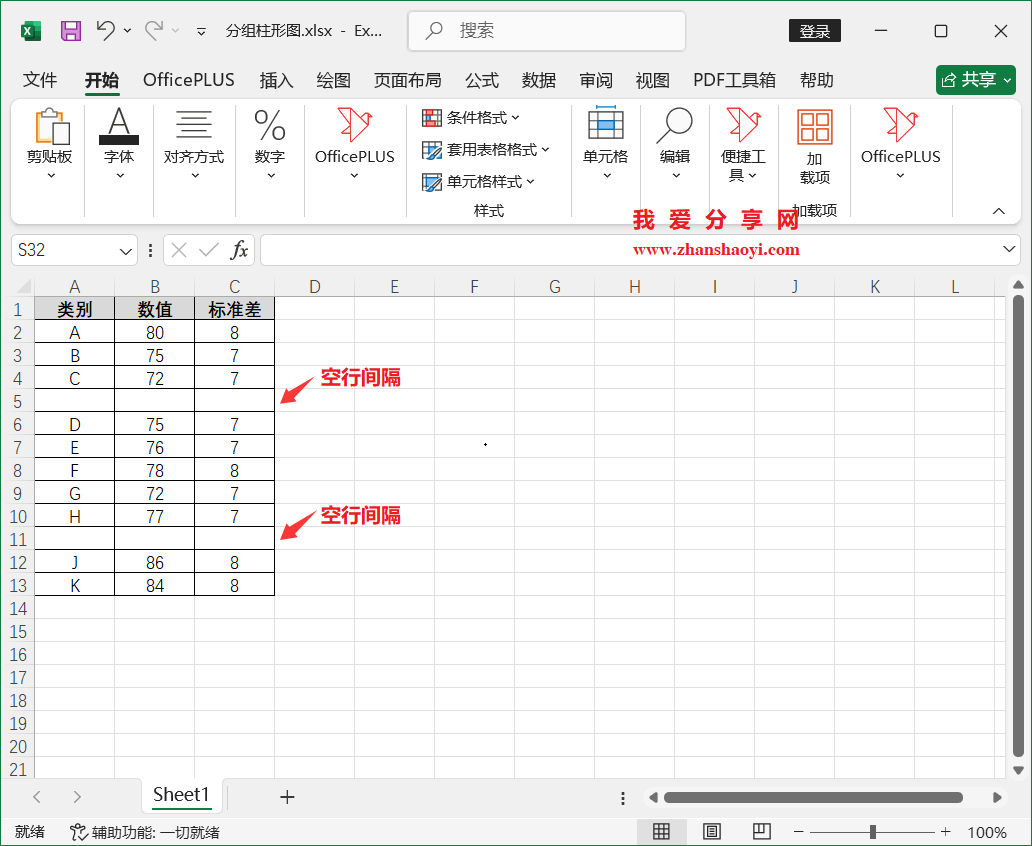Image resolution: width=1032 pixels, height=846 pixels.
Task: Click the Insert Function fx button
Action: point(240,250)
